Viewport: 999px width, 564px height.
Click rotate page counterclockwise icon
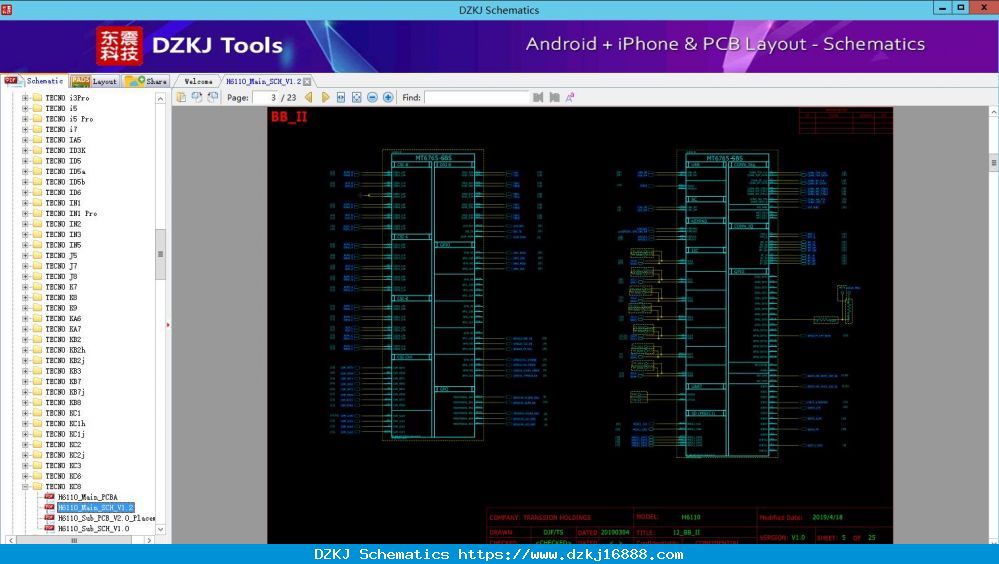[197, 97]
